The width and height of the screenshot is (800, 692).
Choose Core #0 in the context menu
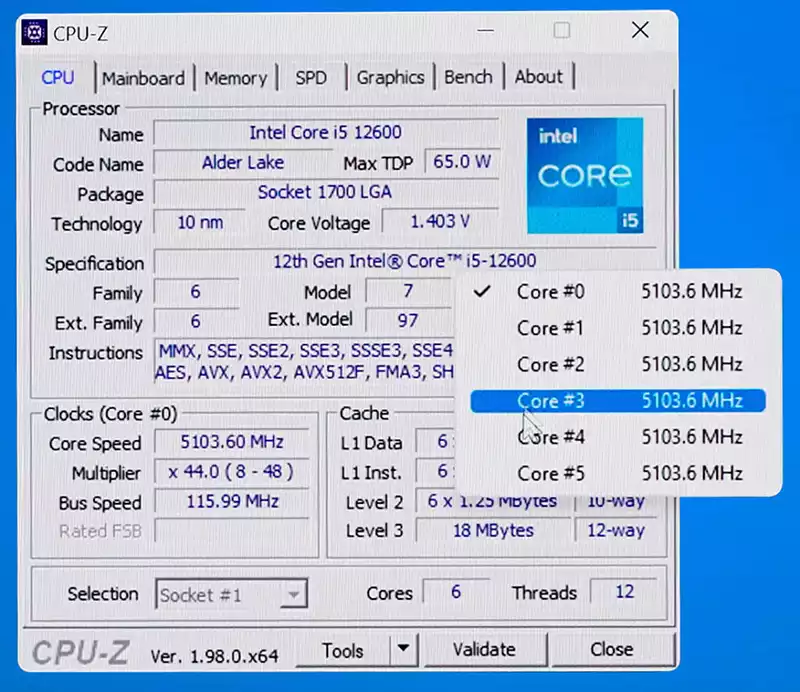click(x=618, y=291)
